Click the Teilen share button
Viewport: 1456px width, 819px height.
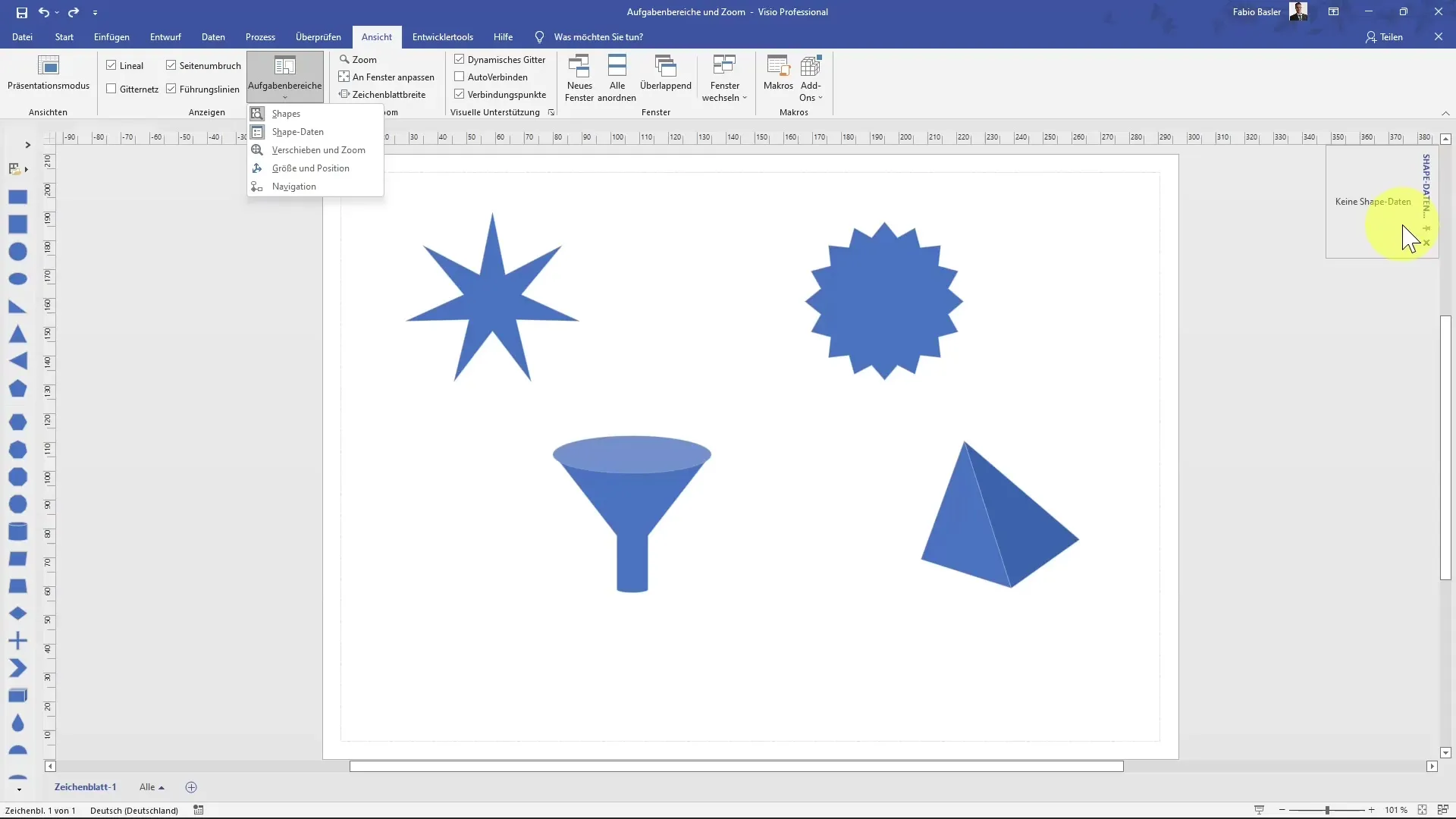coord(1385,36)
